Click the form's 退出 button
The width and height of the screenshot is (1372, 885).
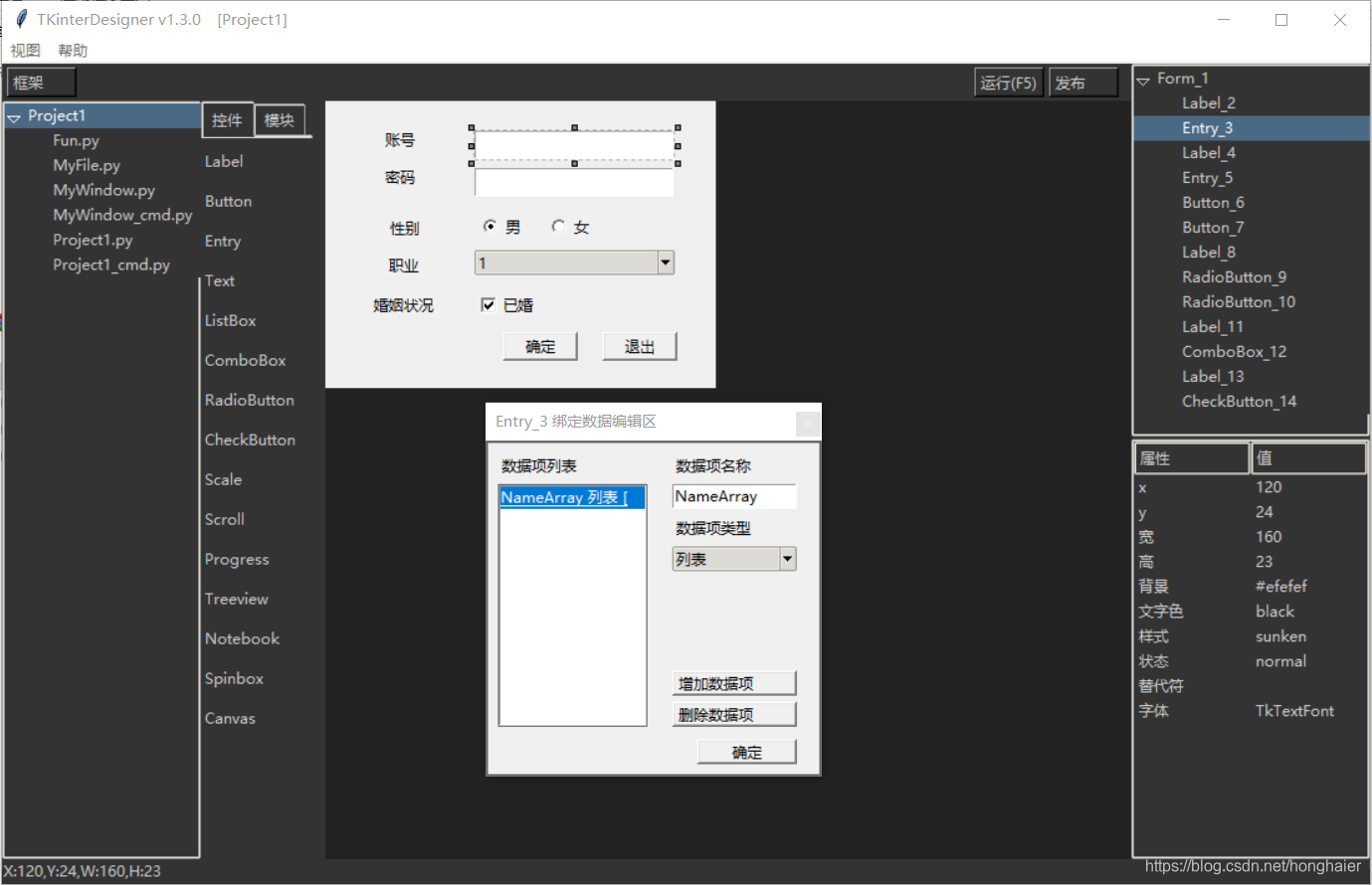pyautogui.click(x=640, y=346)
